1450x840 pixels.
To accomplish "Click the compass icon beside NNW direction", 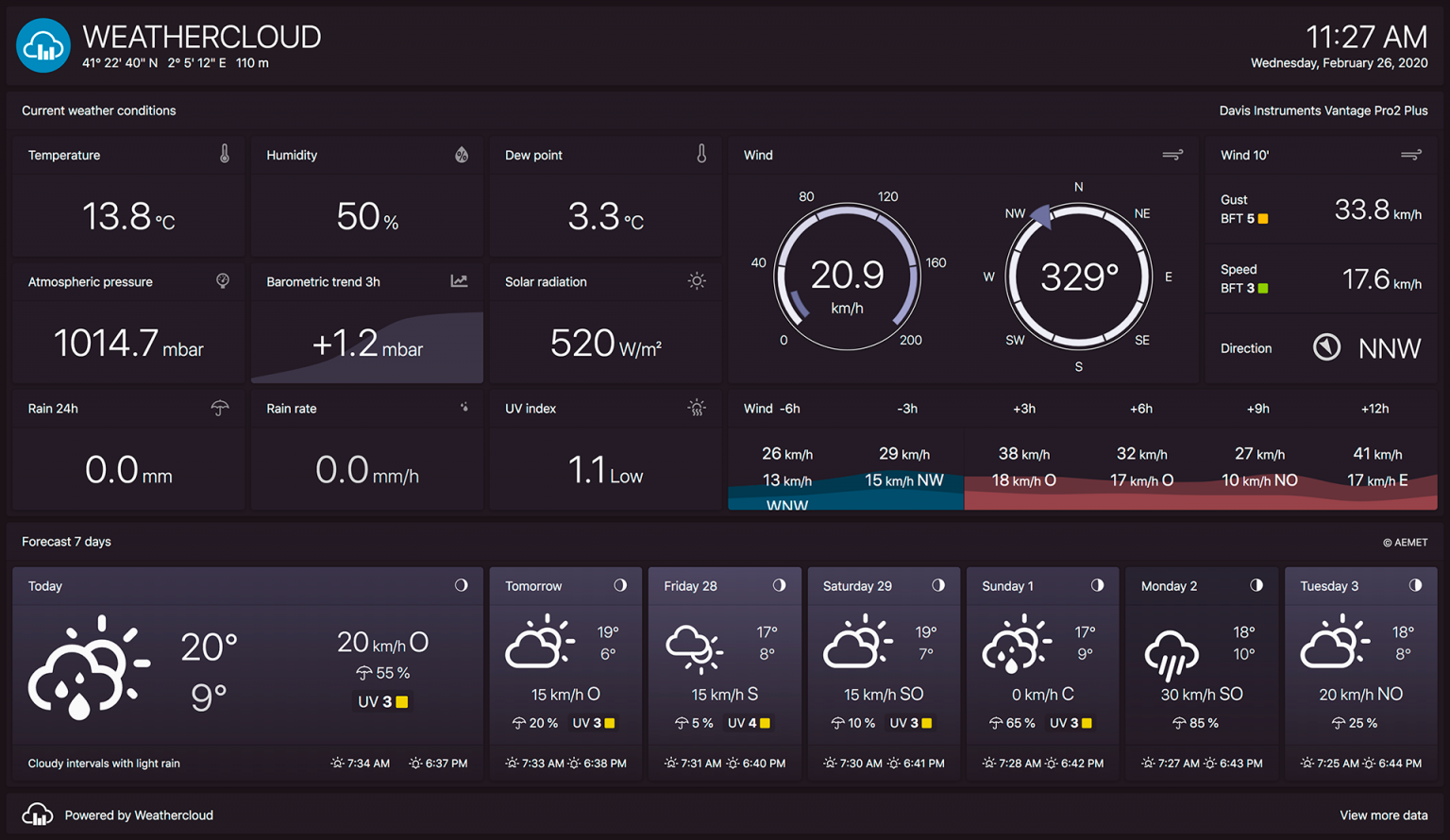I will (x=1326, y=347).
